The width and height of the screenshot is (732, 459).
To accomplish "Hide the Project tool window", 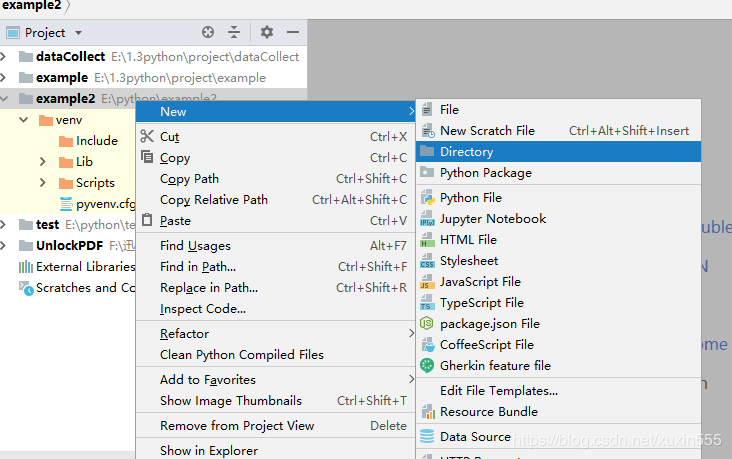I will 291,33.
